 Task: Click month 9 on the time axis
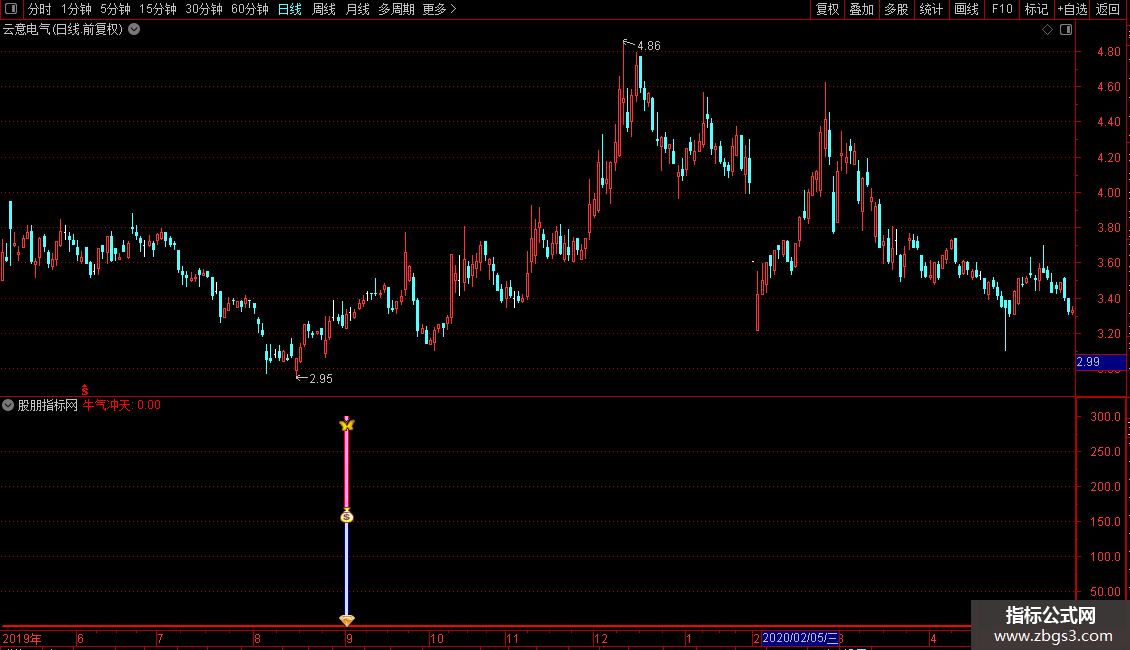(349, 638)
